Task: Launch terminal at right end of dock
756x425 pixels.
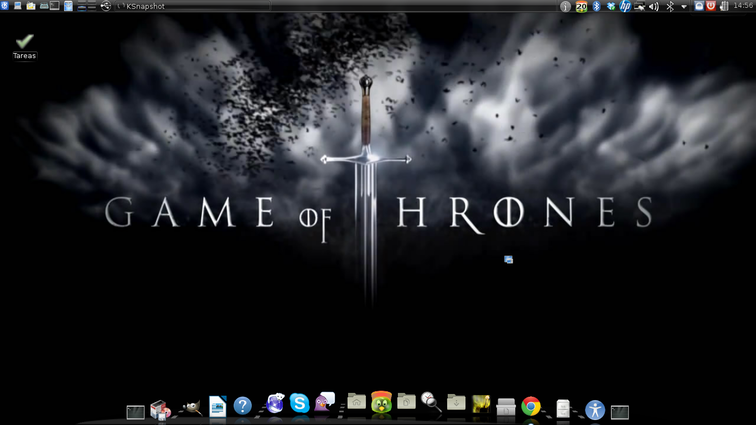Action: [x=620, y=412]
